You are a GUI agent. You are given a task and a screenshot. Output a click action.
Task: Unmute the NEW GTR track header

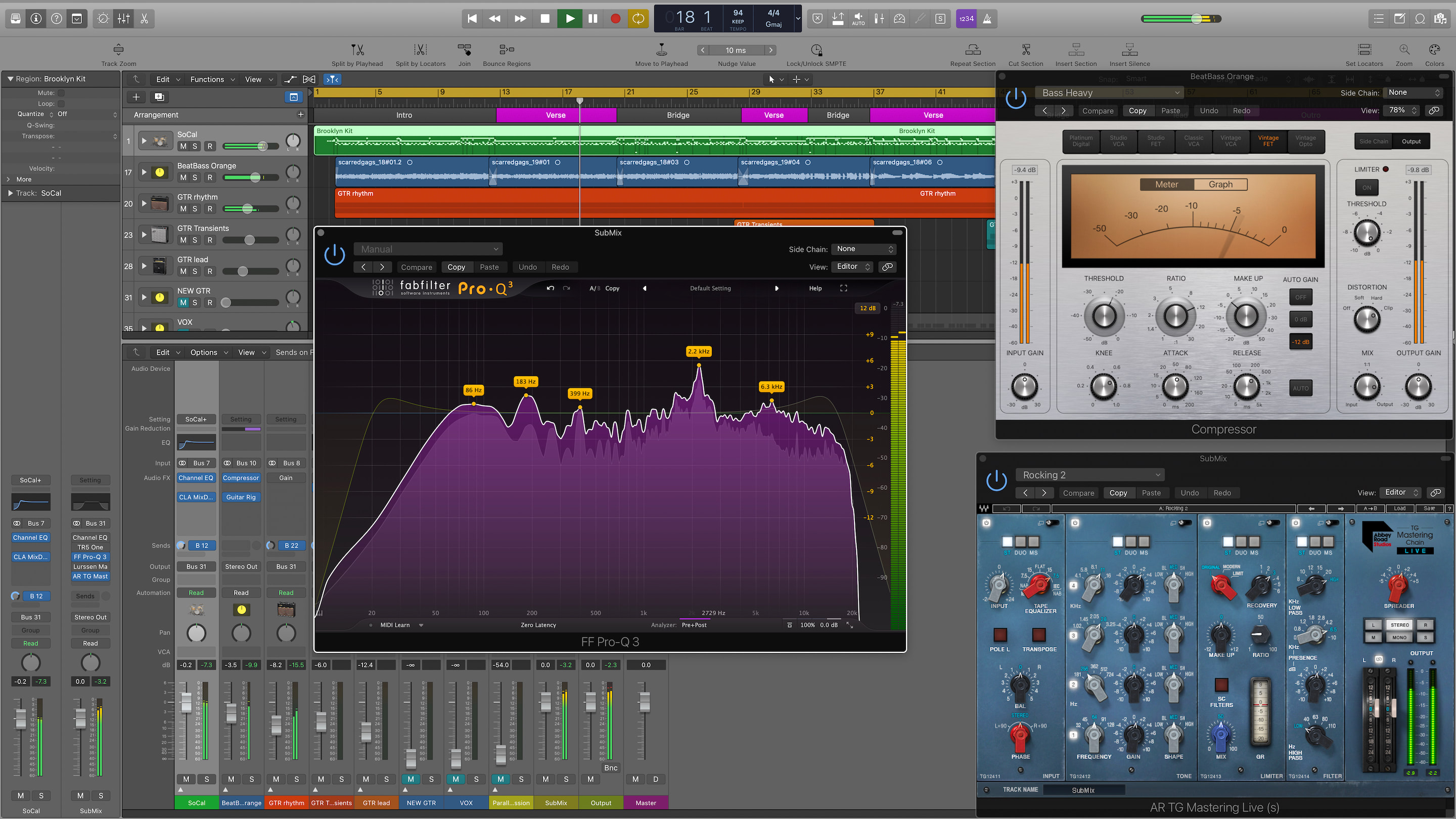(183, 303)
